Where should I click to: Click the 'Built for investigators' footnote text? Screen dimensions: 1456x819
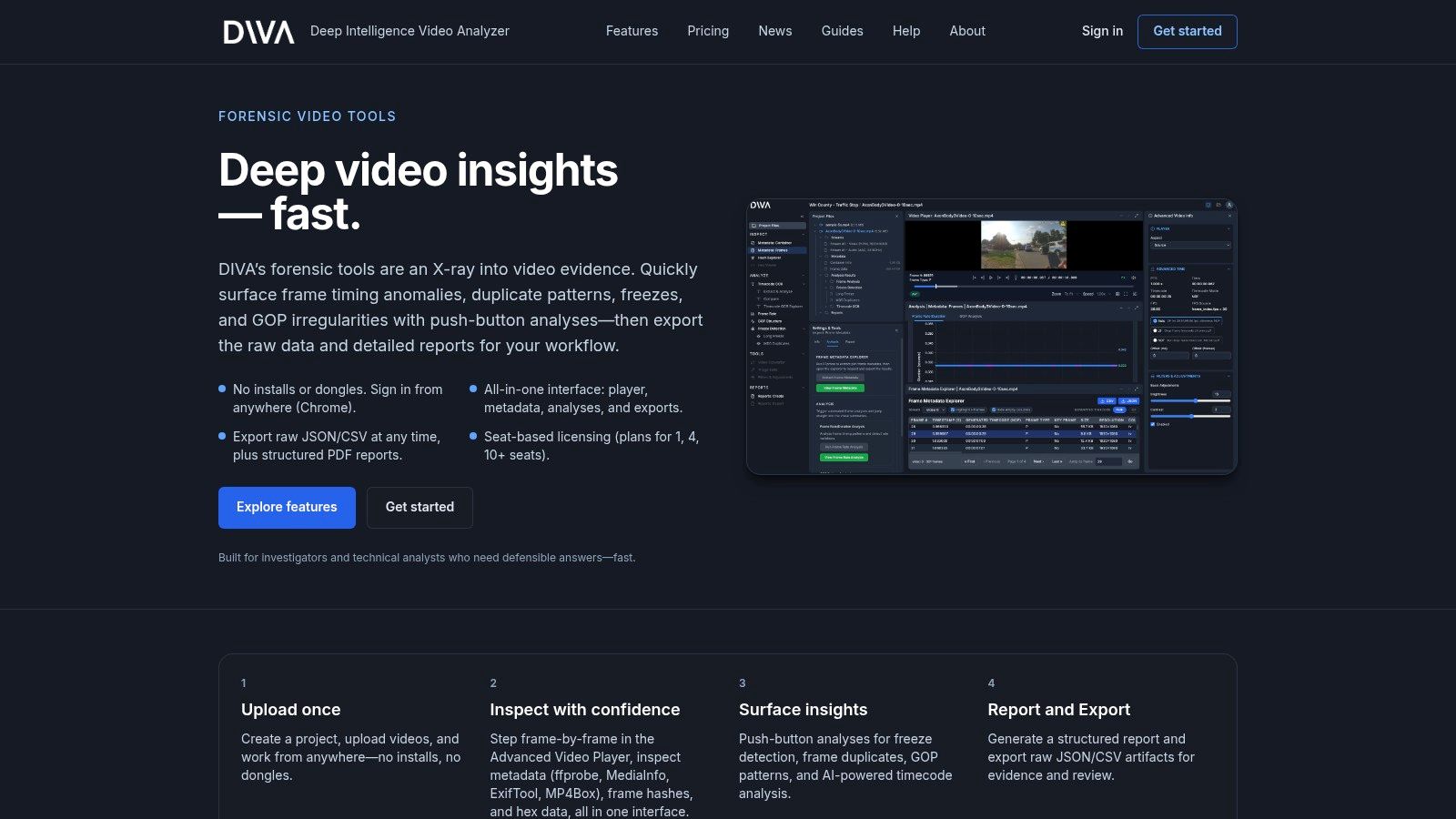[427, 558]
